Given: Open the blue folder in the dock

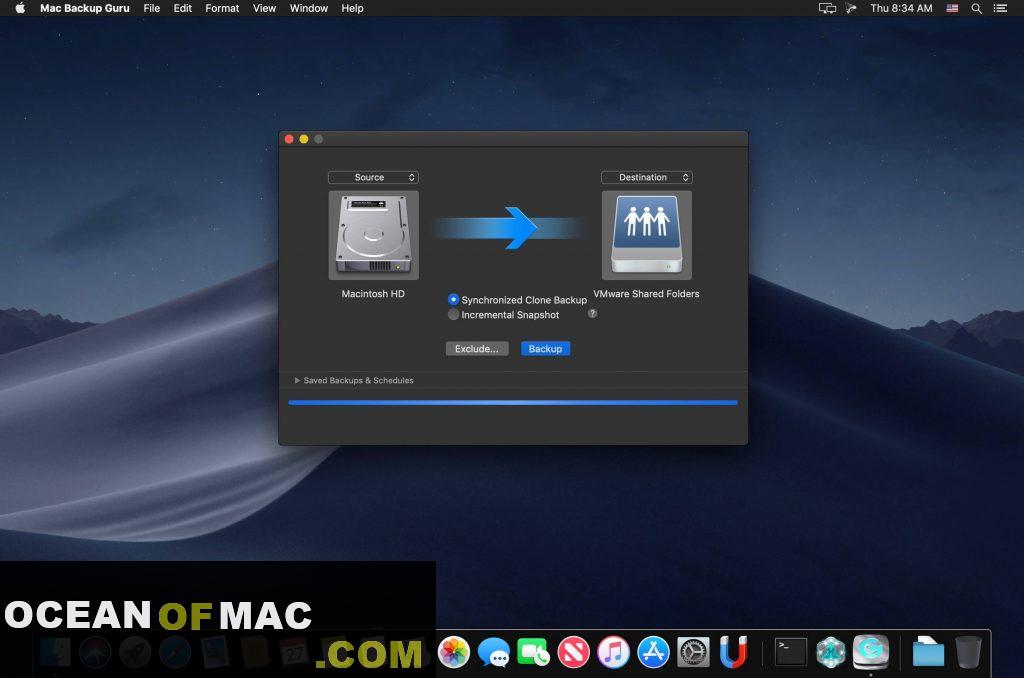Looking at the screenshot, I should (x=928, y=652).
